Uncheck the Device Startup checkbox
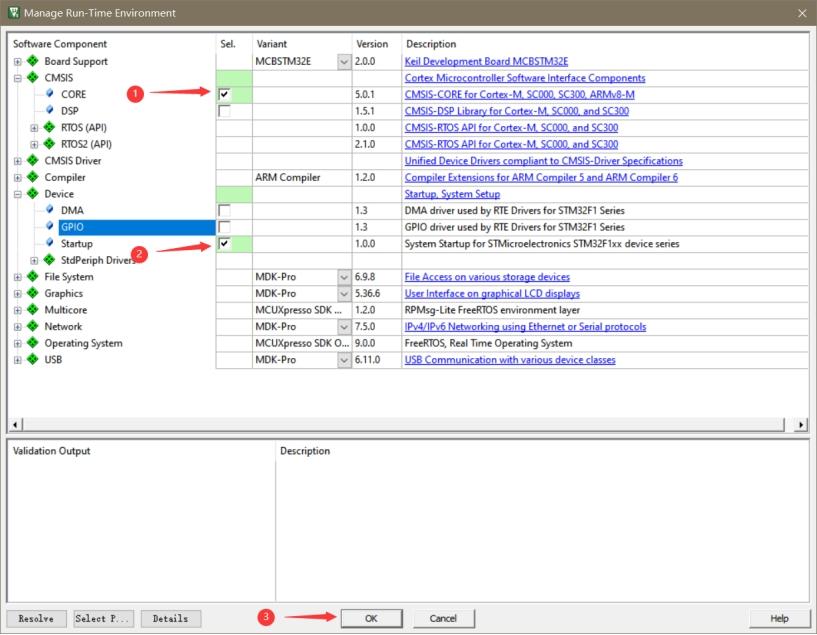The image size is (817, 635). point(225,244)
